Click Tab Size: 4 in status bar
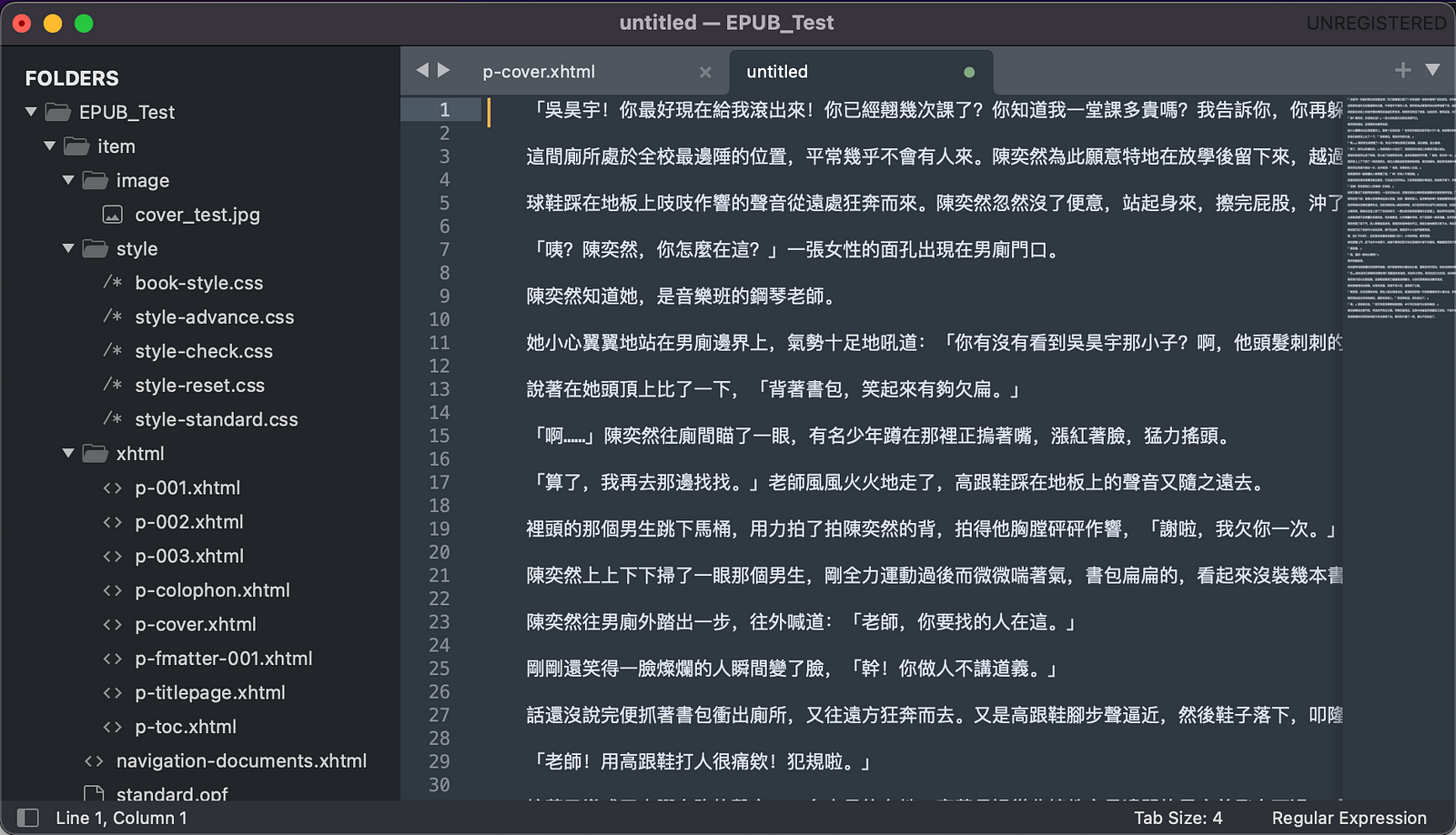This screenshot has height=835, width=1456. [1178, 818]
